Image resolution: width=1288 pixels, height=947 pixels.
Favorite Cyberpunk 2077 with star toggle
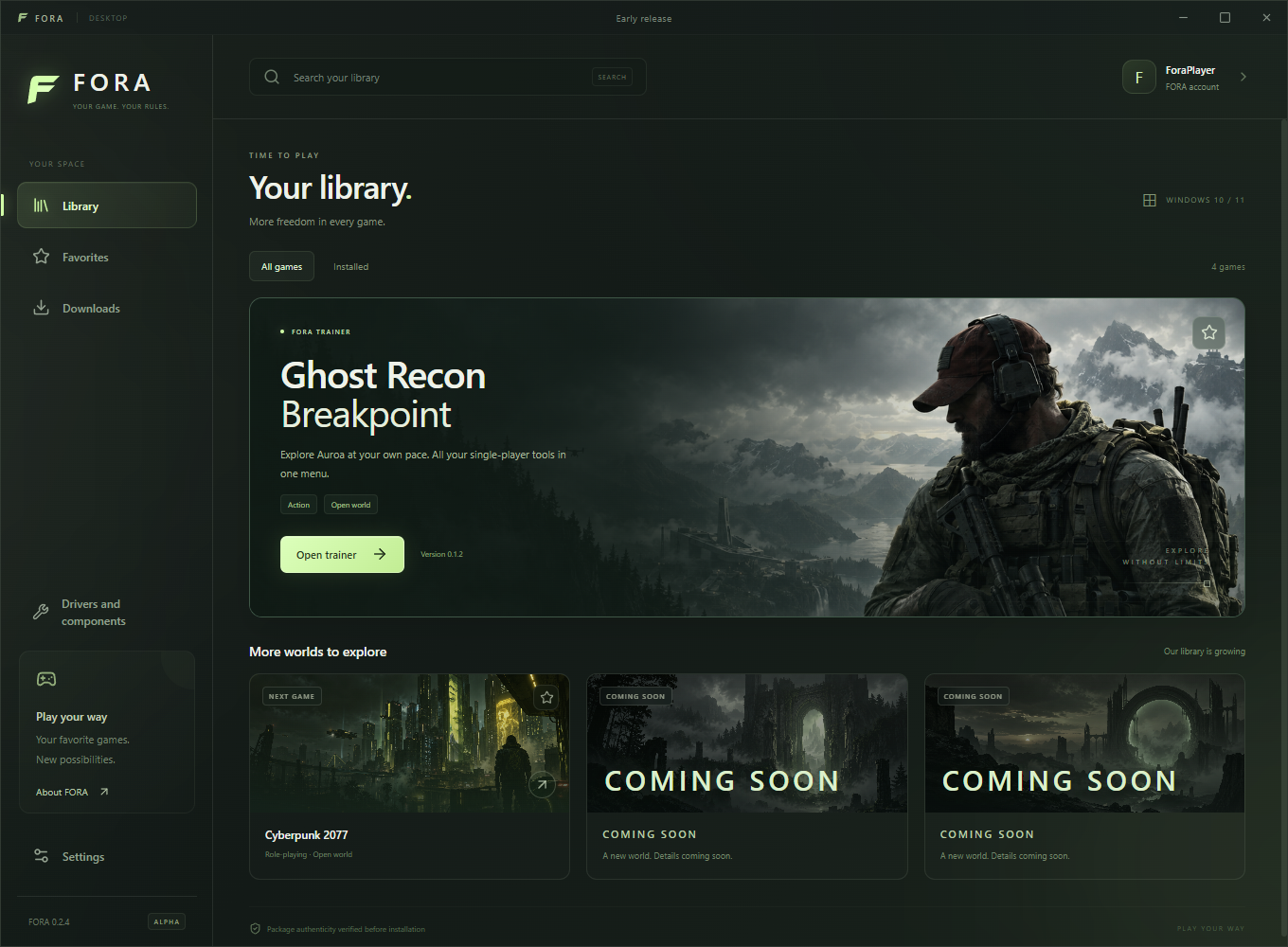(546, 697)
